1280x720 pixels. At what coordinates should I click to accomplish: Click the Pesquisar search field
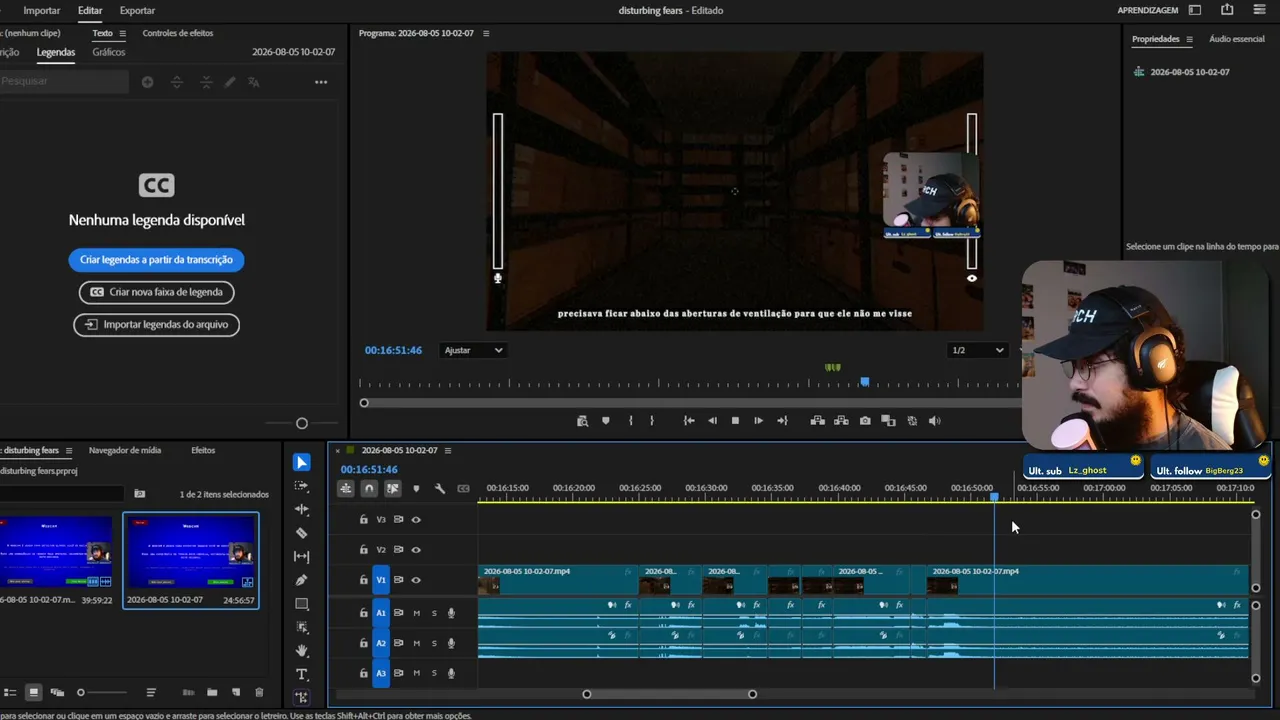pos(64,82)
